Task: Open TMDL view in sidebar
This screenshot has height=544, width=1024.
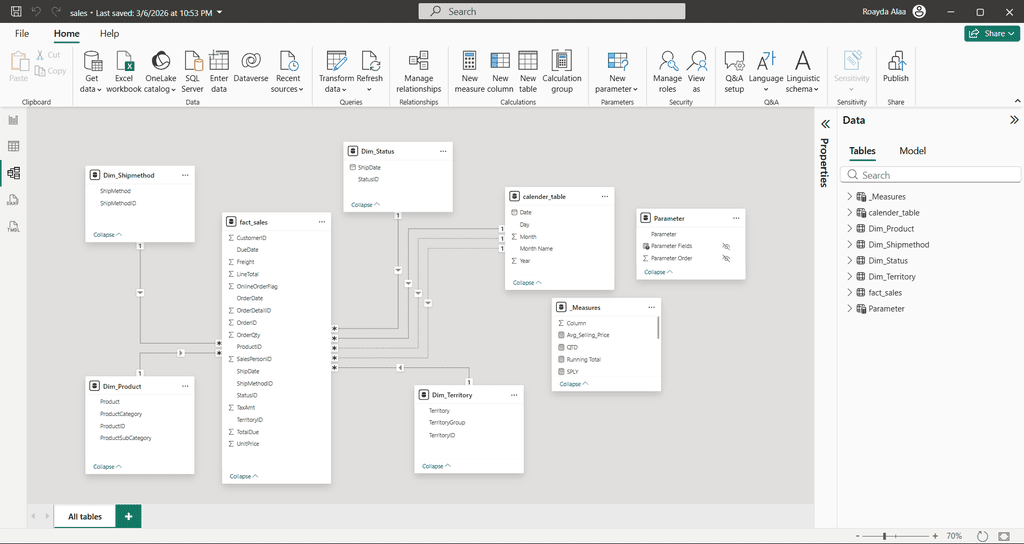Action: pyautogui.click(x=14, y=226)
